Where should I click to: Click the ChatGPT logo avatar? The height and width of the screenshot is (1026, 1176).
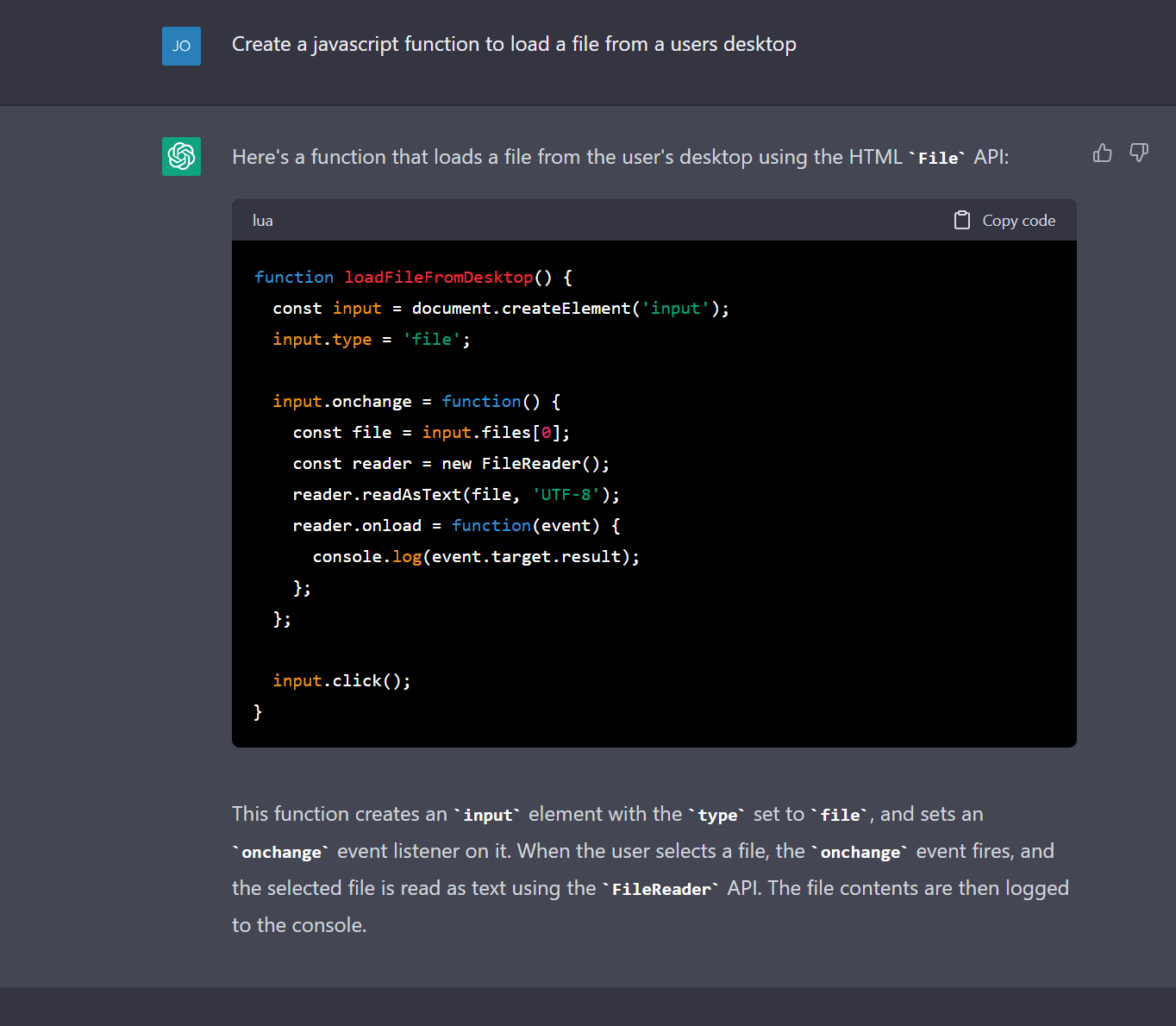181,156
